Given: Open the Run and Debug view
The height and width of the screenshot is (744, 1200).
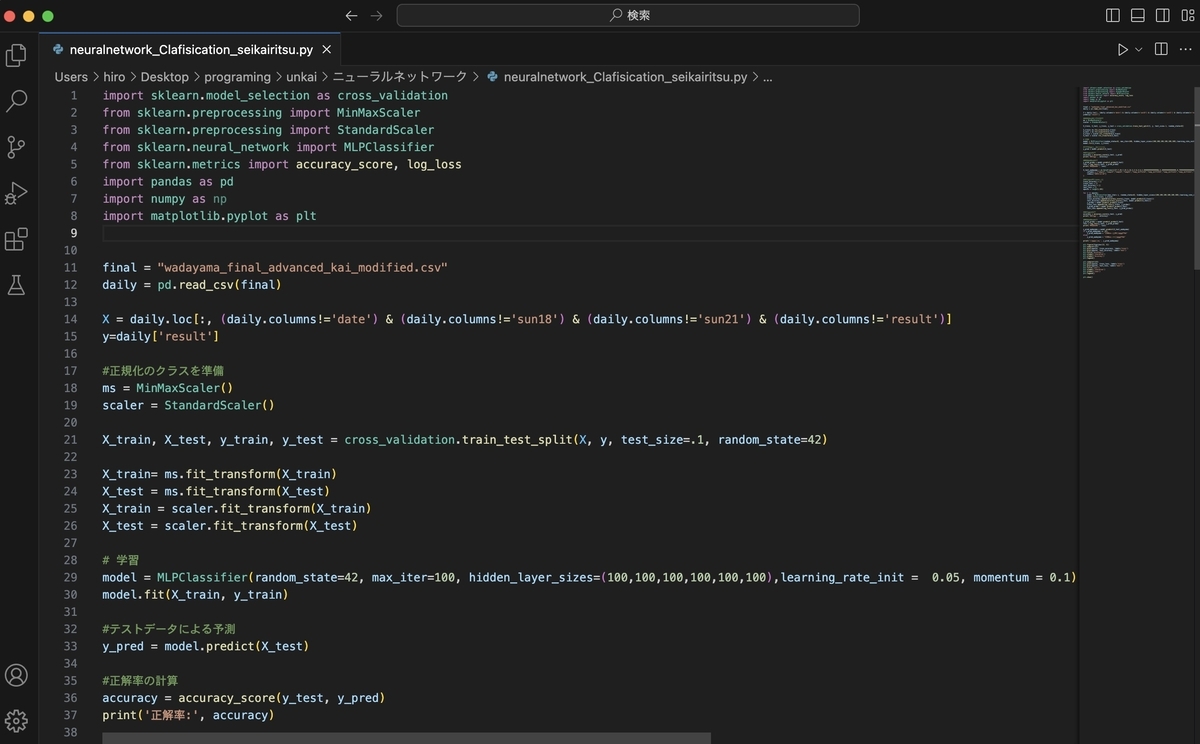Looking at the screenshot, I should click(x=16, y=193).
